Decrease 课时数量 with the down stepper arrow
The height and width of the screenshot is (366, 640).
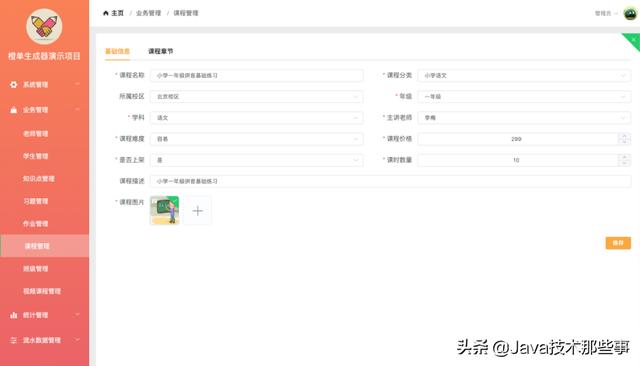(624, 163)
